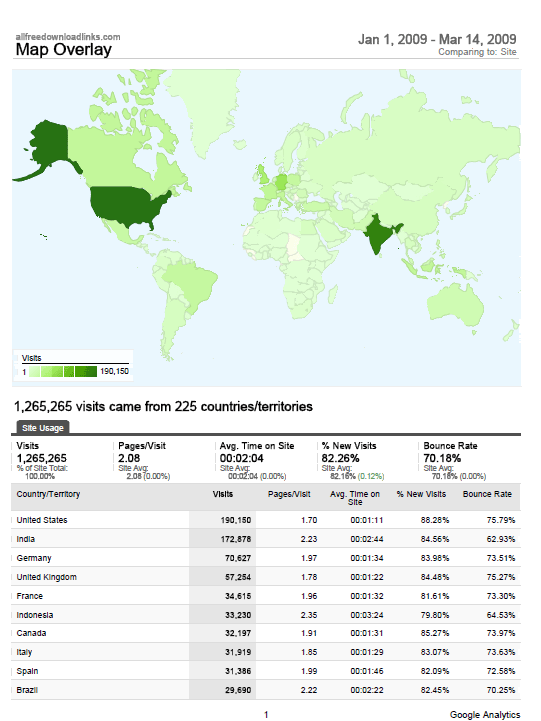This screenshot has width=541, height=721.
Task: Click the Indonesia row
Action: 266,615
